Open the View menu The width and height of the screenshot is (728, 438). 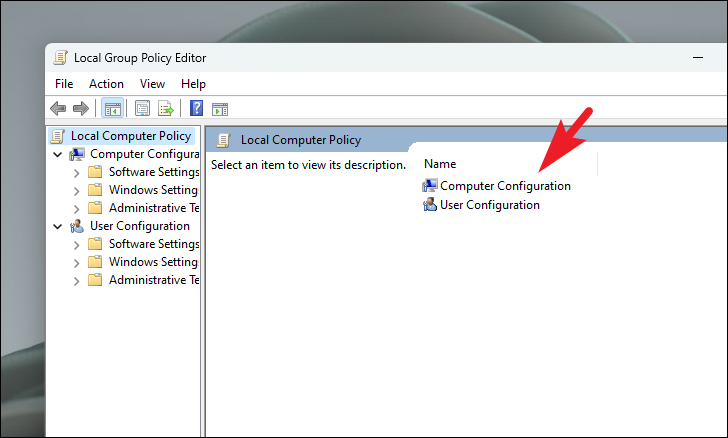(x=152, y=84)
